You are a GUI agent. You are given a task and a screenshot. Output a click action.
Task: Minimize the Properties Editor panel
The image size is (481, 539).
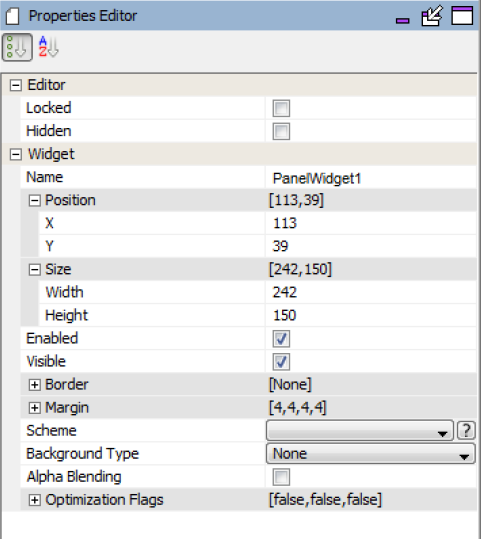(403, 21)
